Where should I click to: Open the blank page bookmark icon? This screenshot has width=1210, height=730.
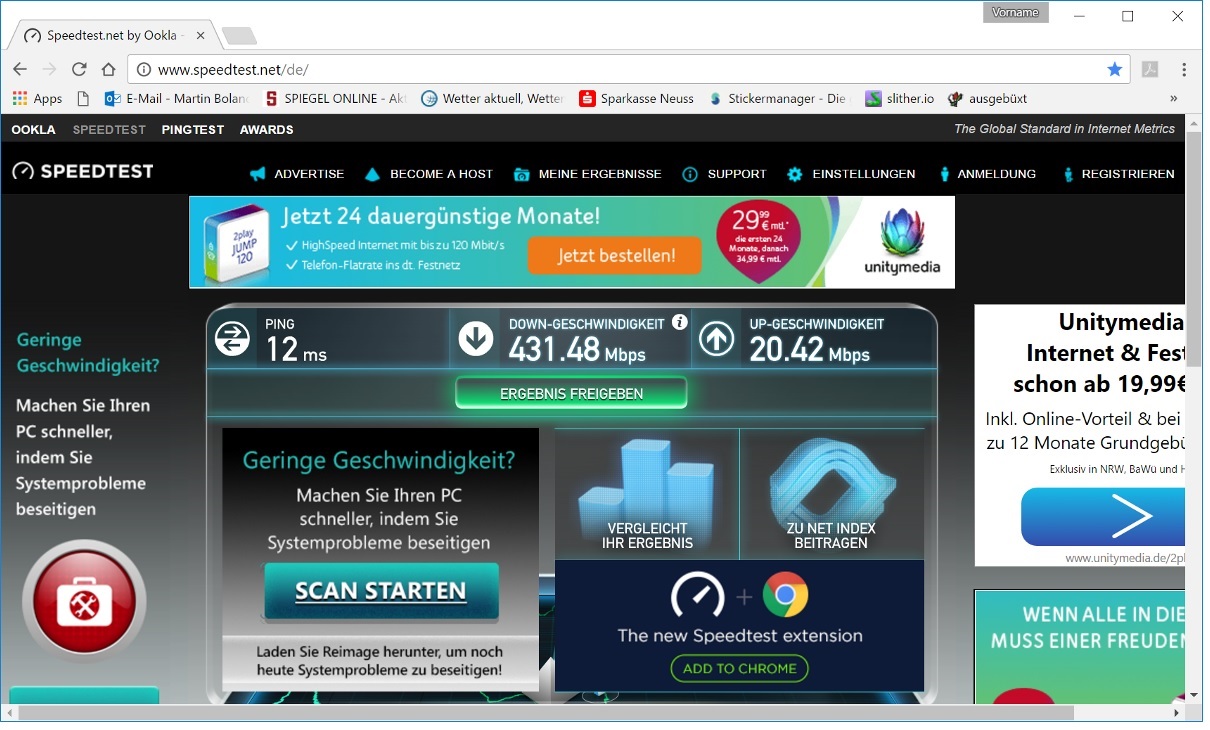83,98
